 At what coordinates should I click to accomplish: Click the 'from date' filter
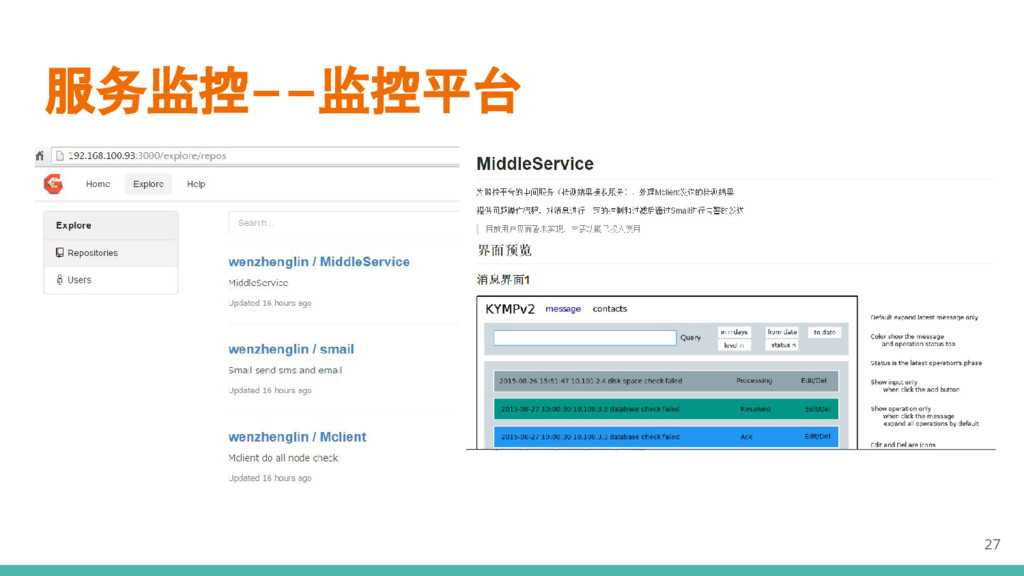782,332
